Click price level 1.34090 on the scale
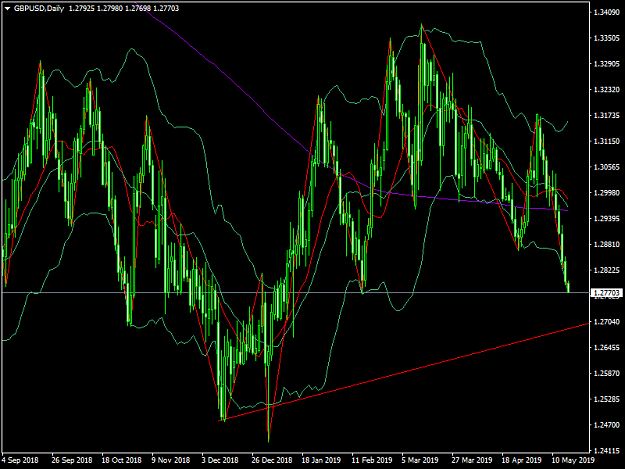Screen dimensions: 625x469 [x=607, y=12]
